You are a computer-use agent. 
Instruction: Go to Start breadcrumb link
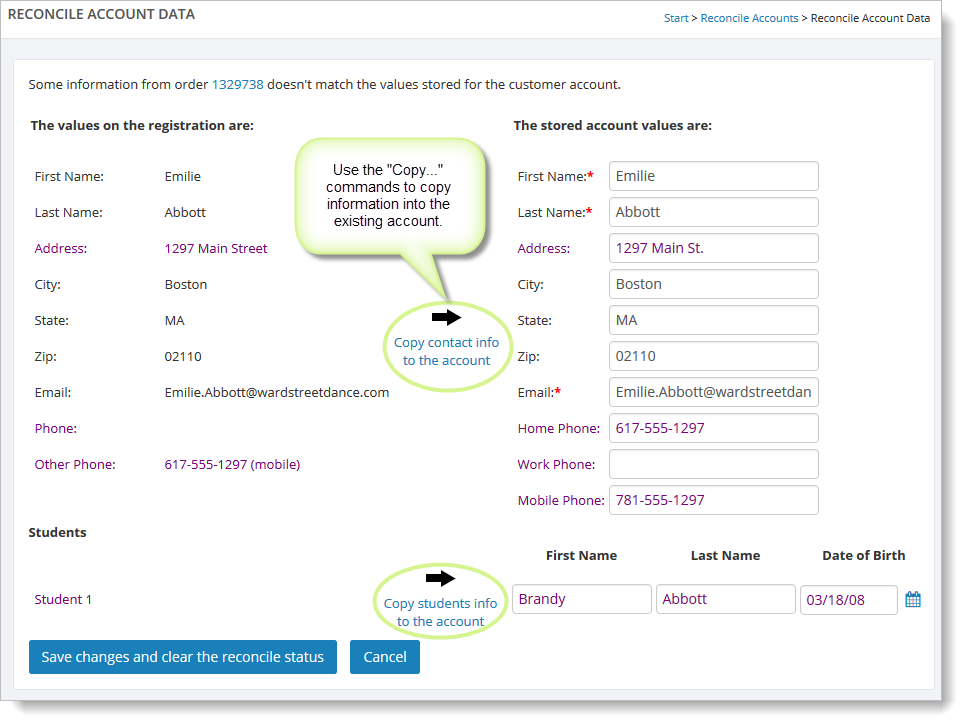tap(676, 18)
